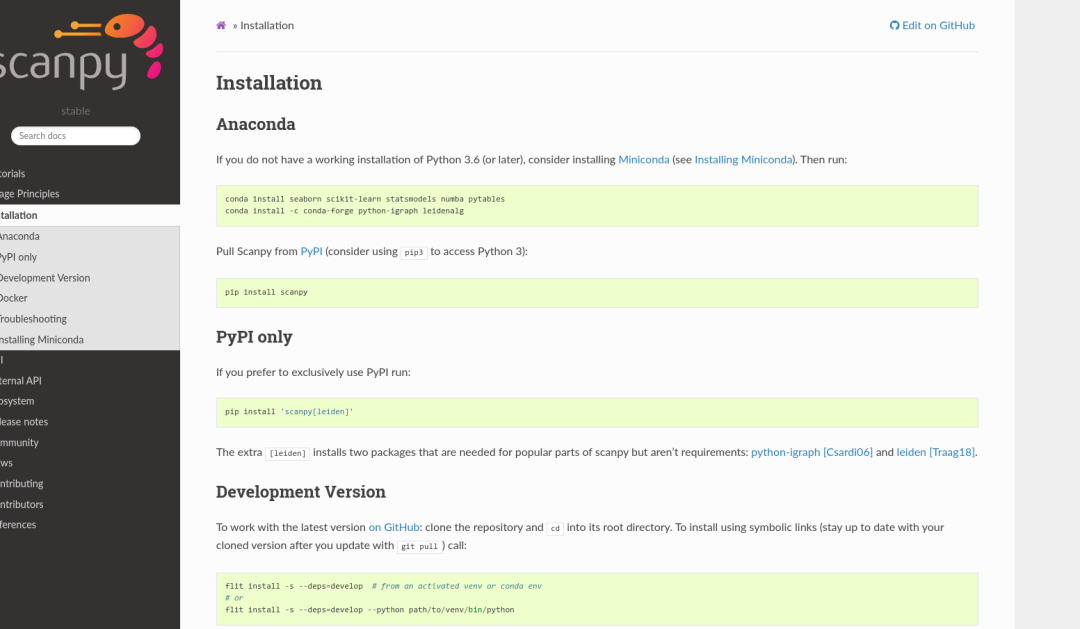This screenshot has height=629, width=1080.
Task: Click the PyPI only section heading
Action: click(254, 337)
